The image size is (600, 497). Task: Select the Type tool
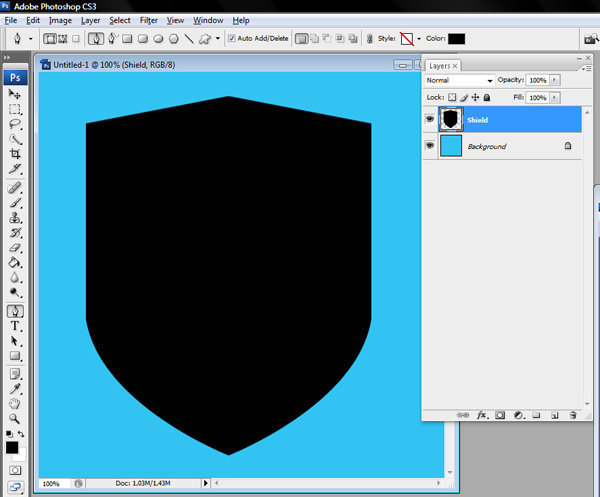(15, 326)
